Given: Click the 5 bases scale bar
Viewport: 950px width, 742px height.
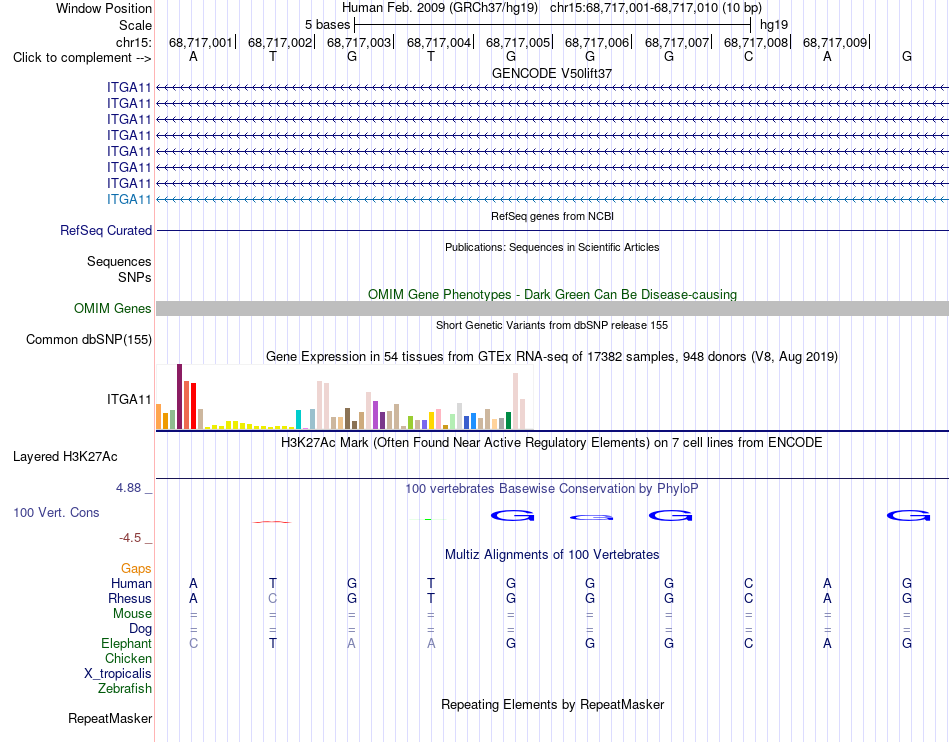Looking at the screenshot, I should pyautogui.click(x=553, y=25).
